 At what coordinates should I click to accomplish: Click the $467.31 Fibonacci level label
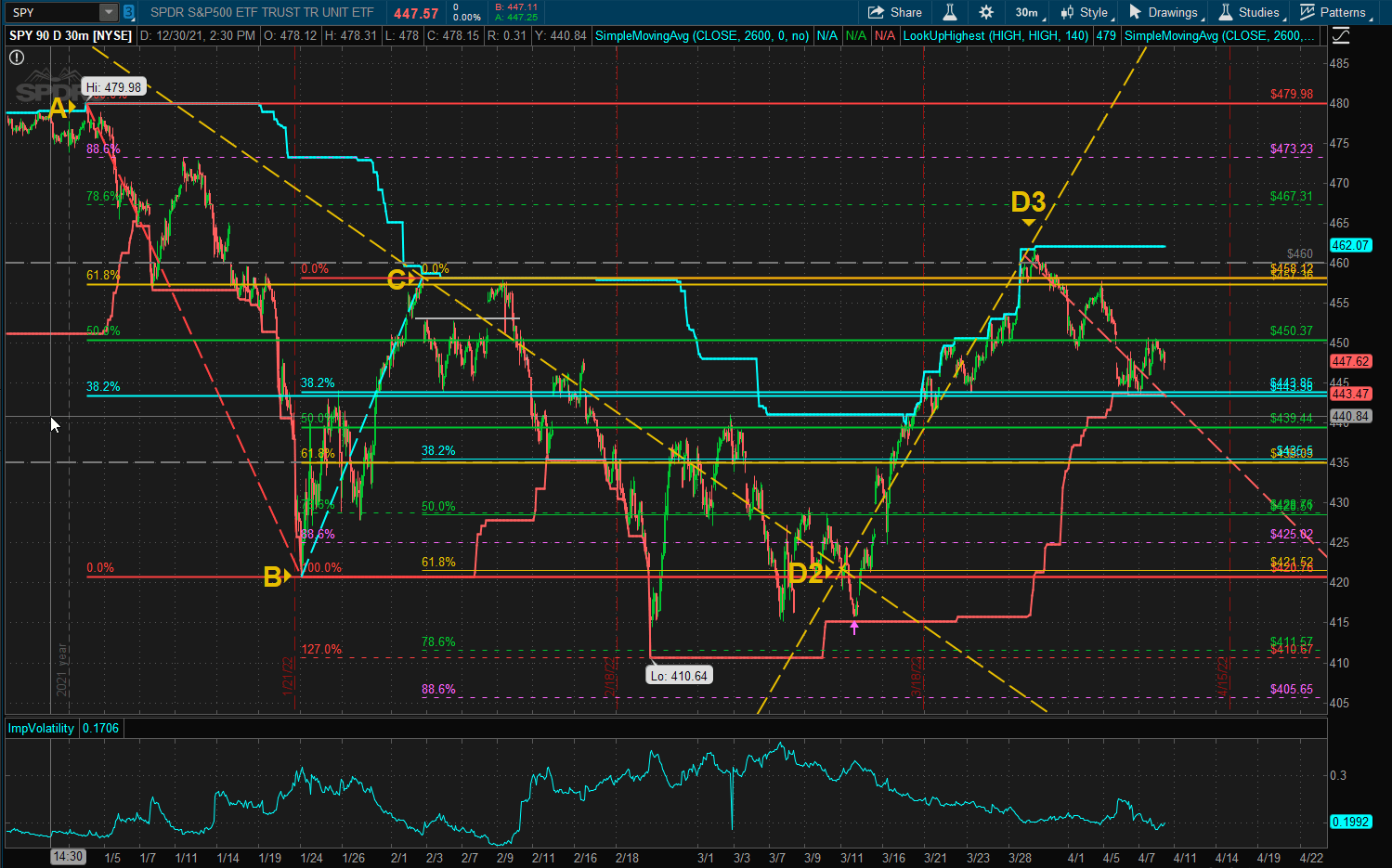(1292, 196)
